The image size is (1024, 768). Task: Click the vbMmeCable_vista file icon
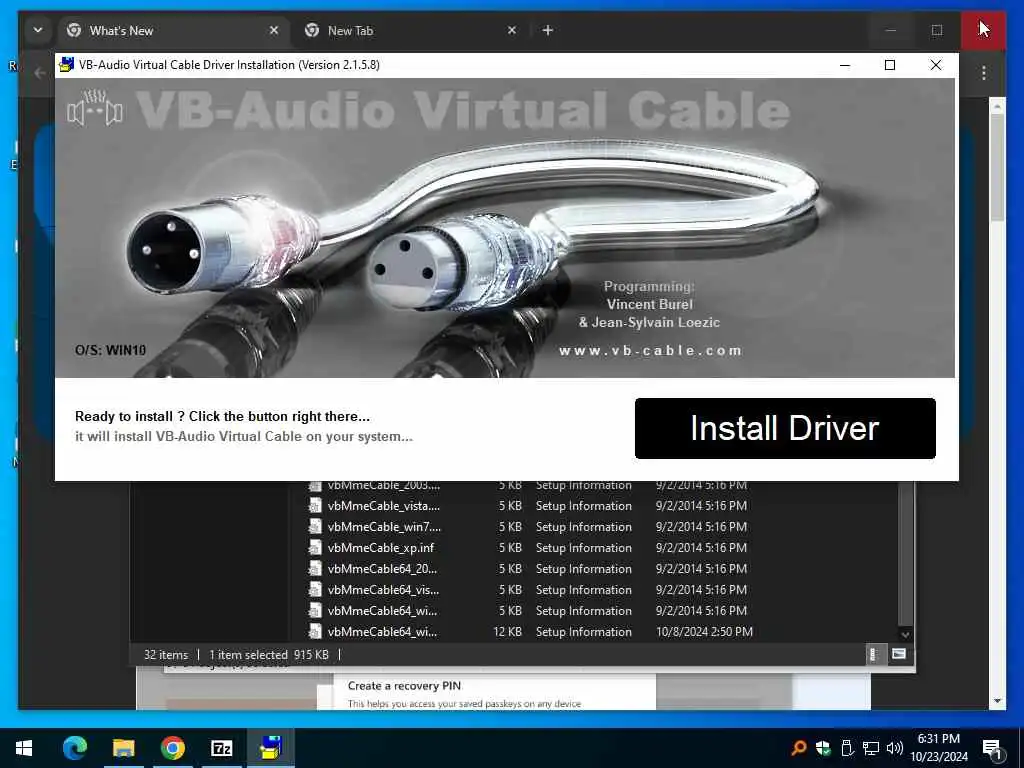[x=315, y=505]
